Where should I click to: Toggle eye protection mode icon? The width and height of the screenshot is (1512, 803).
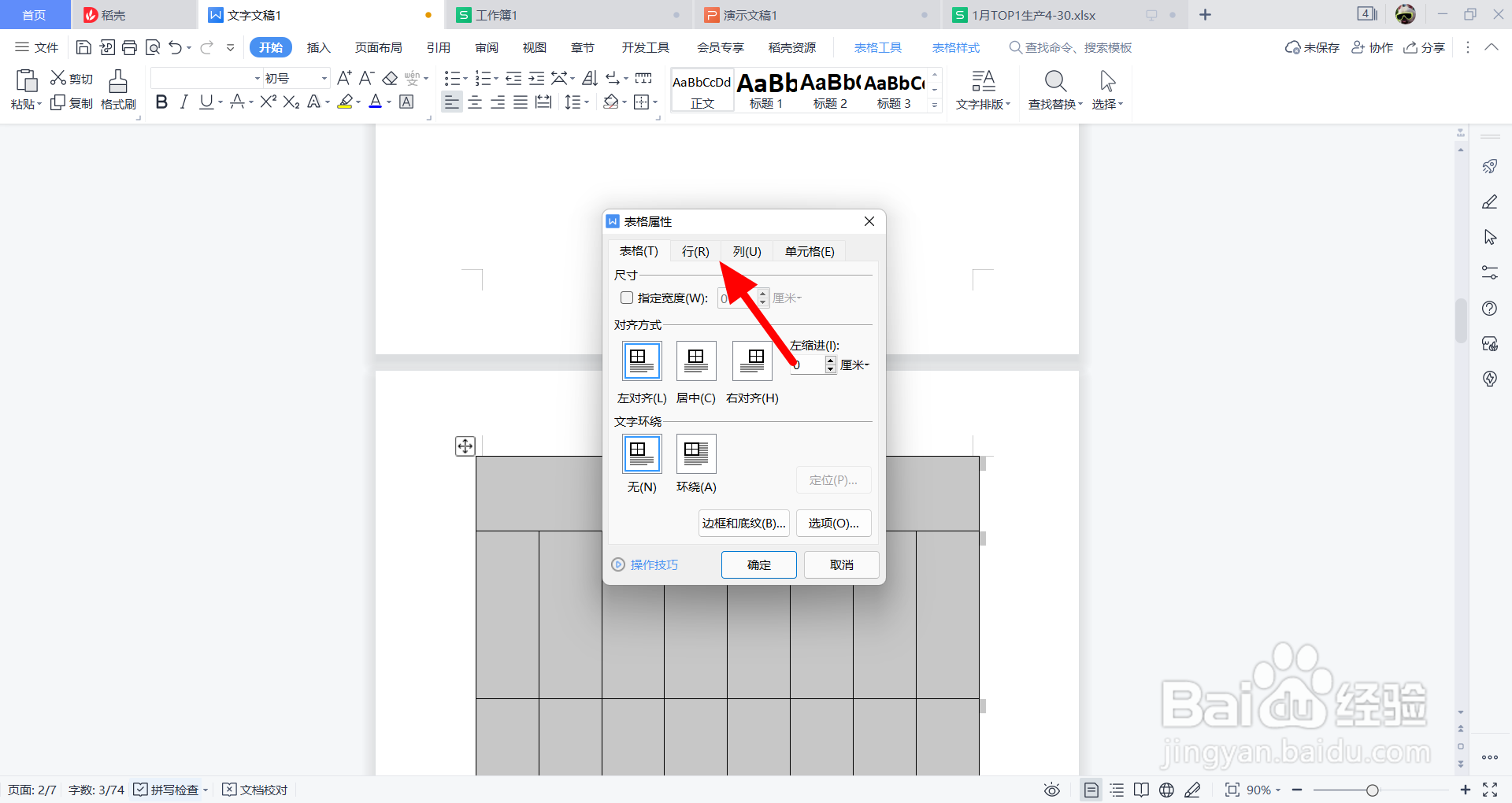pyautogui.click(x=1052, y=790)
